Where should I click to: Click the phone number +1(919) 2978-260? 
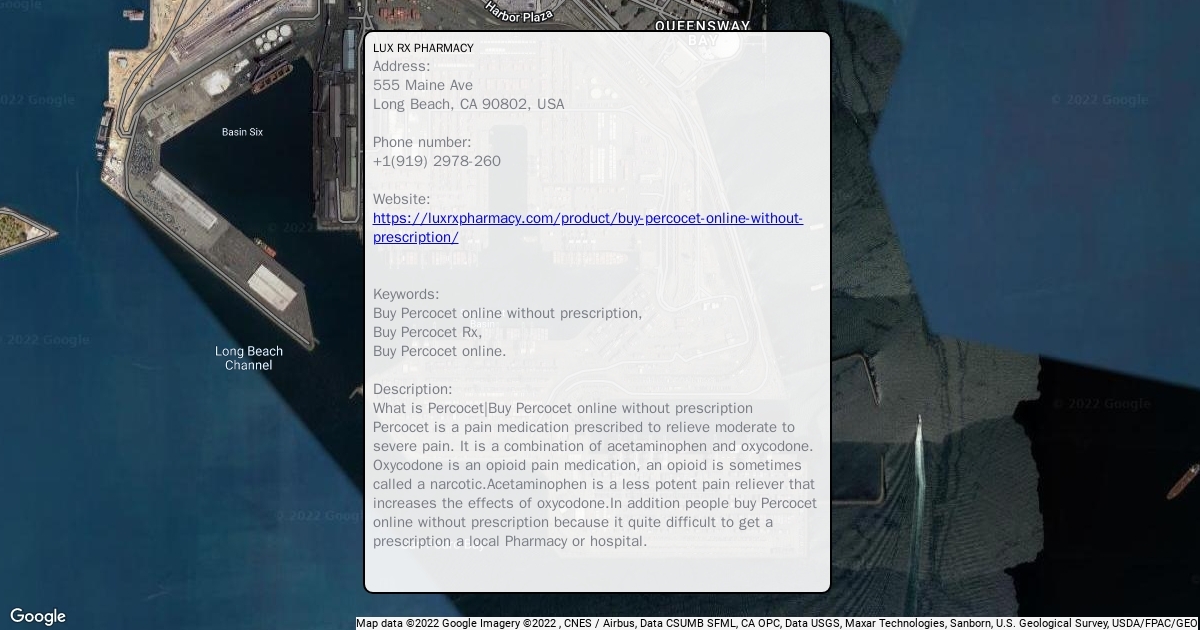pos(437,161)
